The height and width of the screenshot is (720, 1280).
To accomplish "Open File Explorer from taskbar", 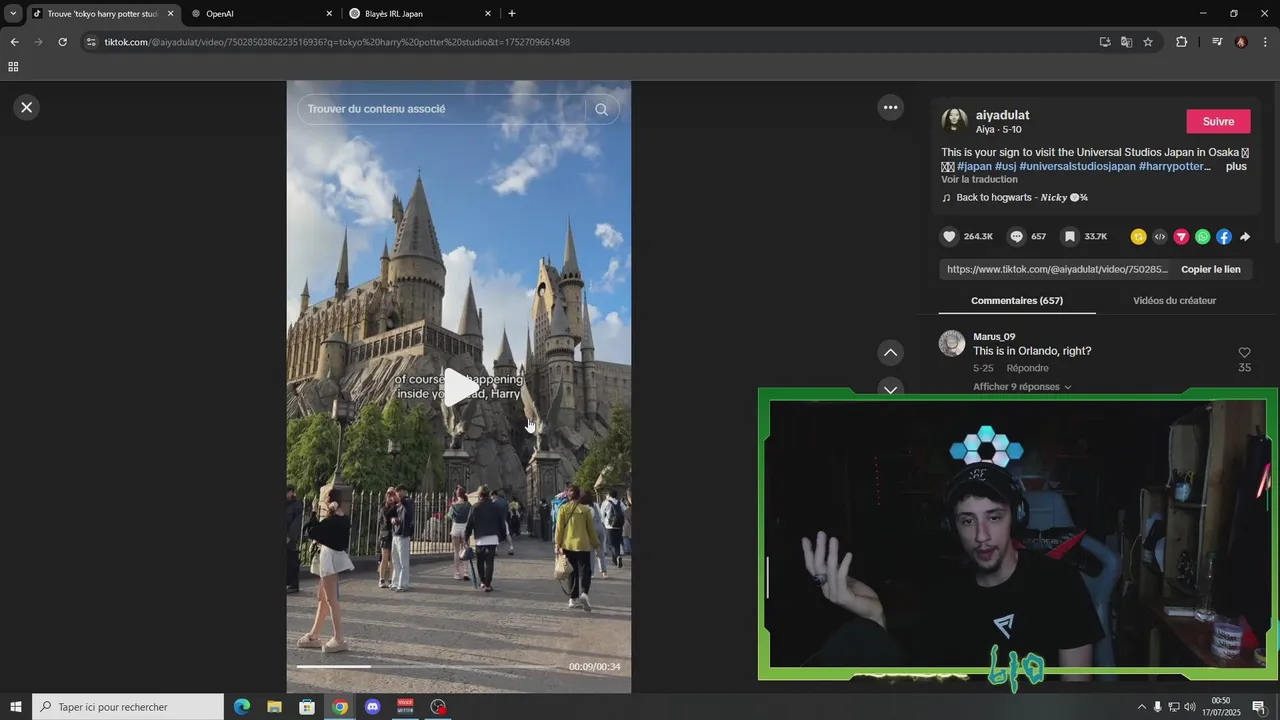I will 274,707.
